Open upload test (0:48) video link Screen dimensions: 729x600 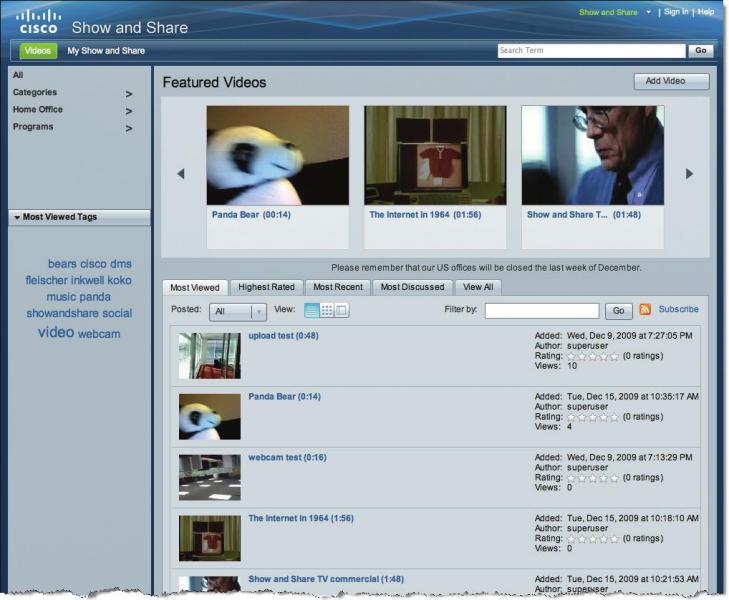(284, 336)
